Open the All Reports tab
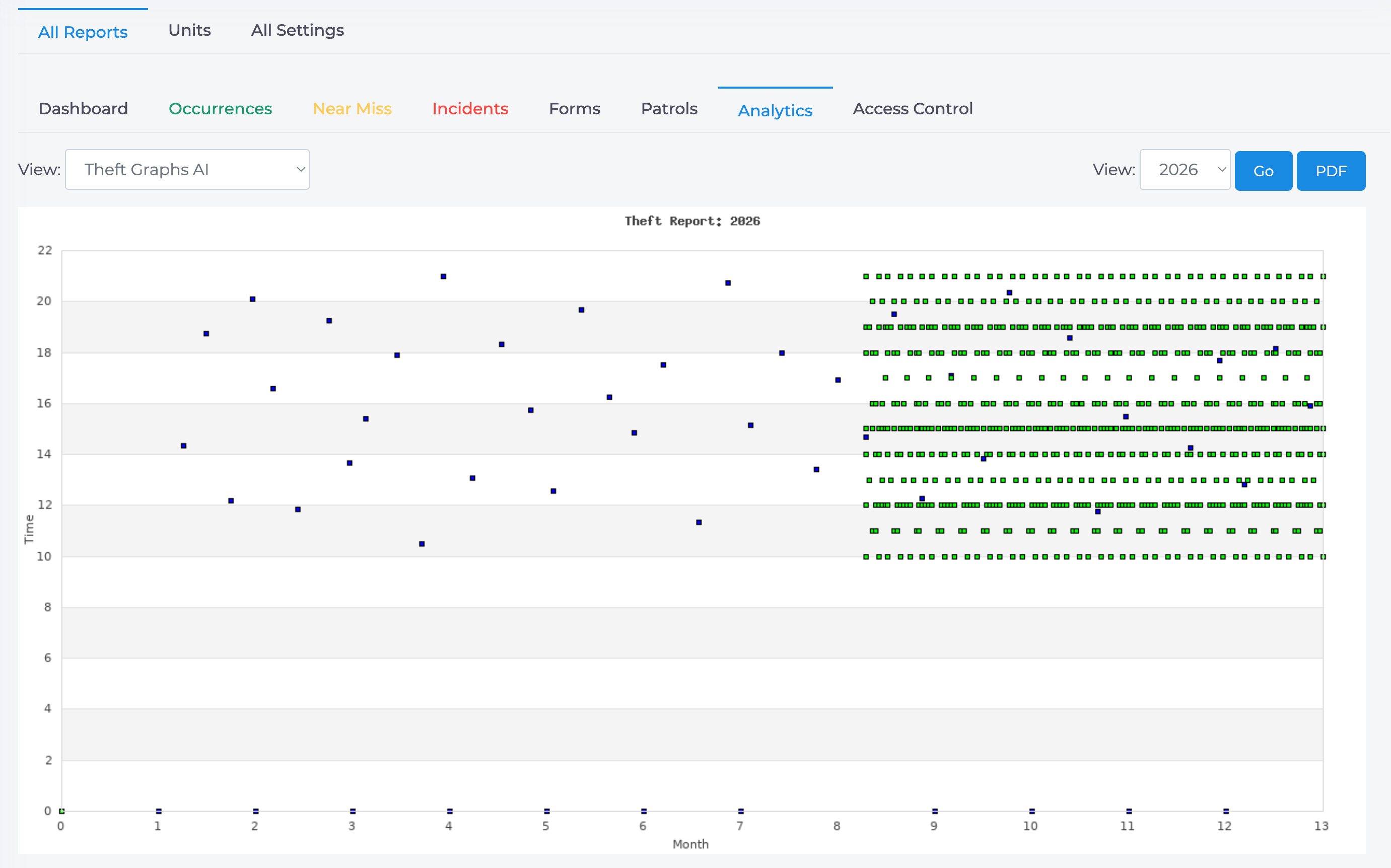The image size is (1391, 868). [x=83, y=32]
